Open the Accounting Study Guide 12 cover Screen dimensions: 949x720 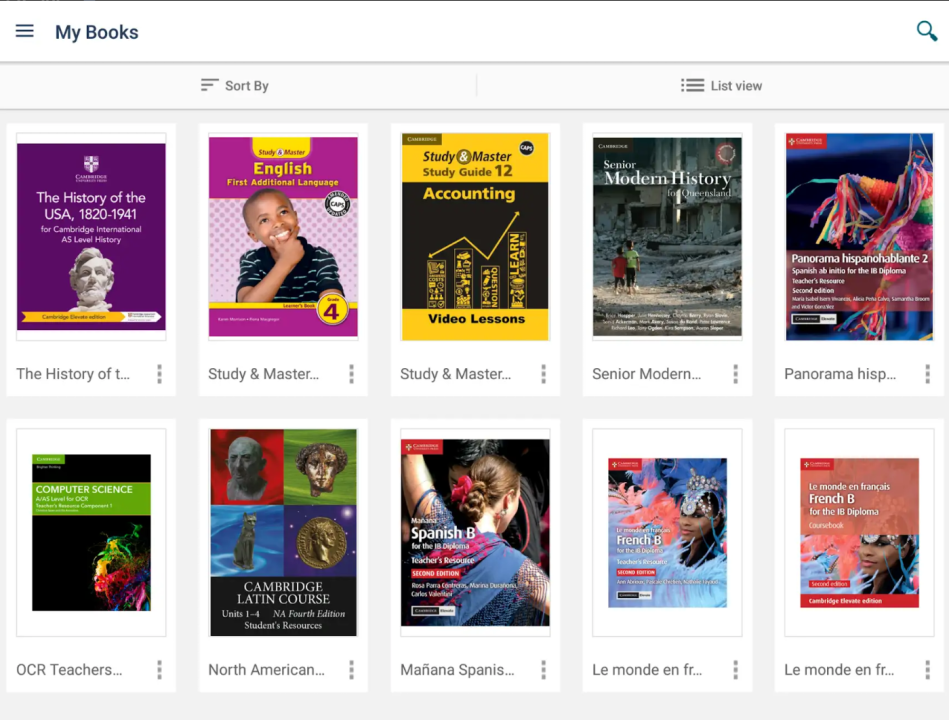475,237
